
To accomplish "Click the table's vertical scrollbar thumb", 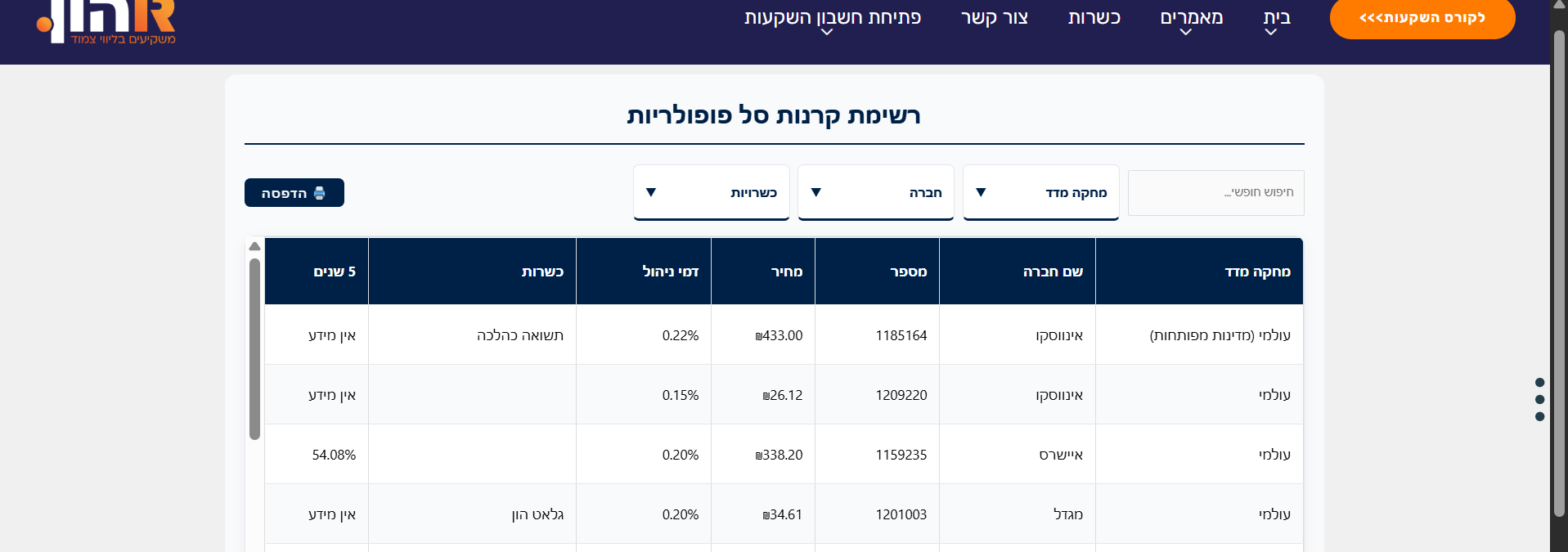I will [x=254, y=349].
